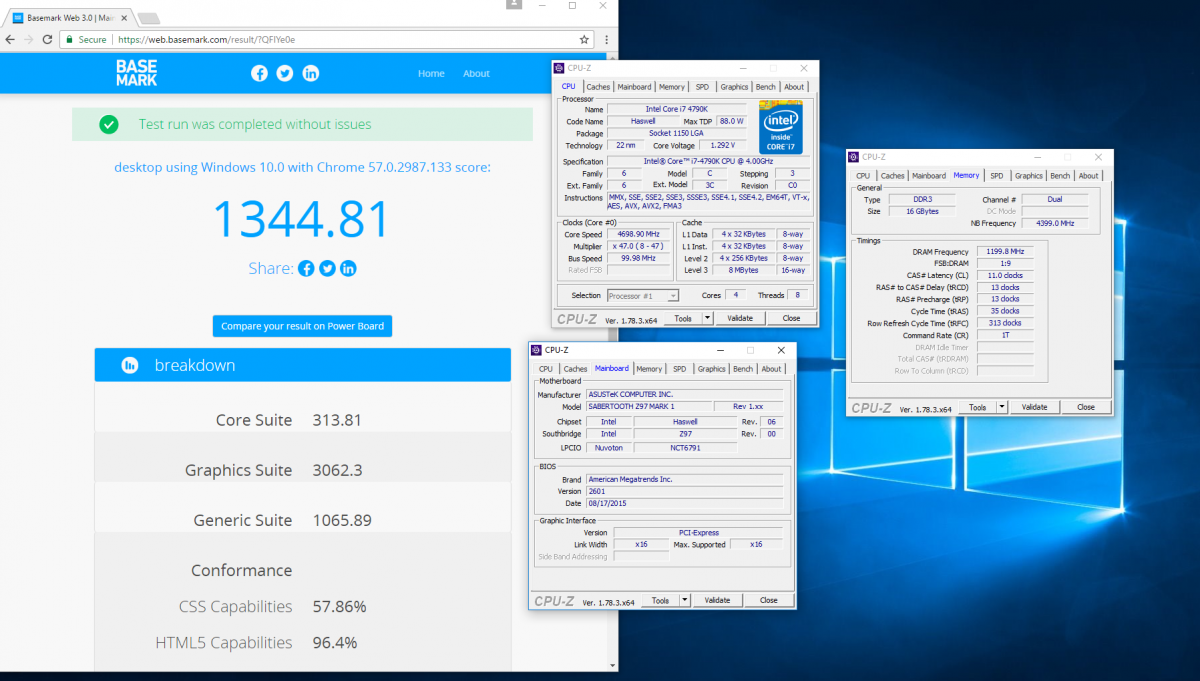Click the Secure padlock indicator
This screenshot has height=681, width=1200.
click(70, 40)
